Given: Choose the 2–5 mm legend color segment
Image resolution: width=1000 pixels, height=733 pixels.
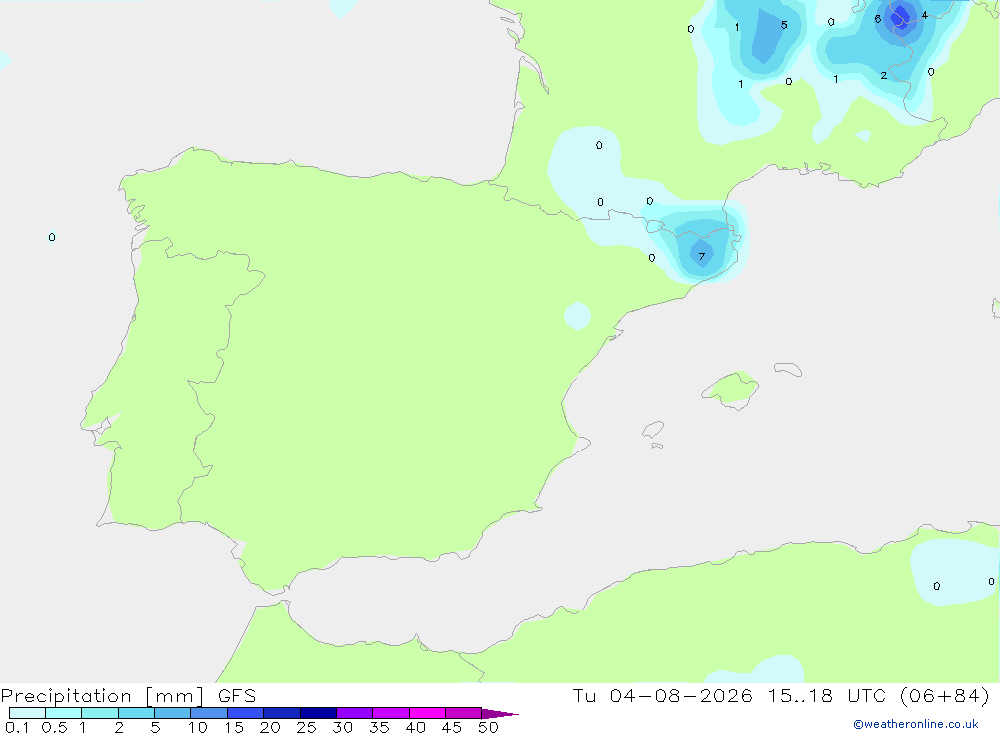Looking at the screenshot, I should pos(136,713).
